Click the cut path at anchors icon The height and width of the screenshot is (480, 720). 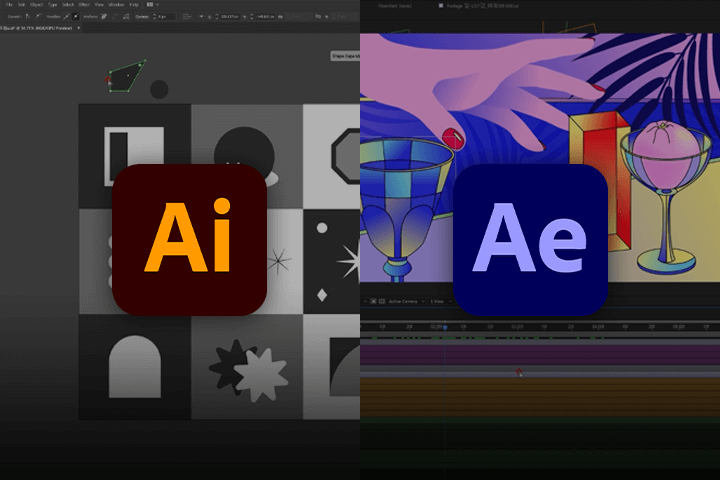126,17
